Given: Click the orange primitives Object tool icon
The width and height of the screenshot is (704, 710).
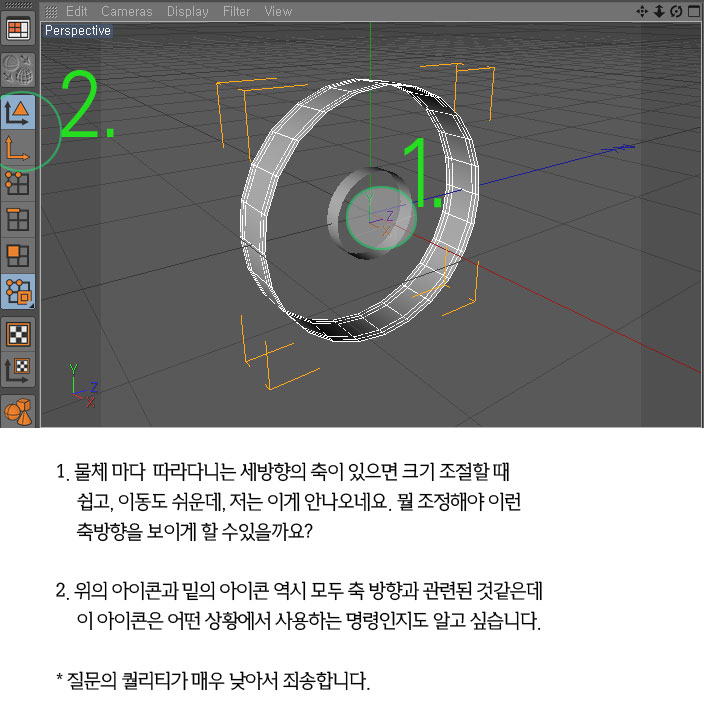Looking at the screenshot, I should (x=18, y=411).
